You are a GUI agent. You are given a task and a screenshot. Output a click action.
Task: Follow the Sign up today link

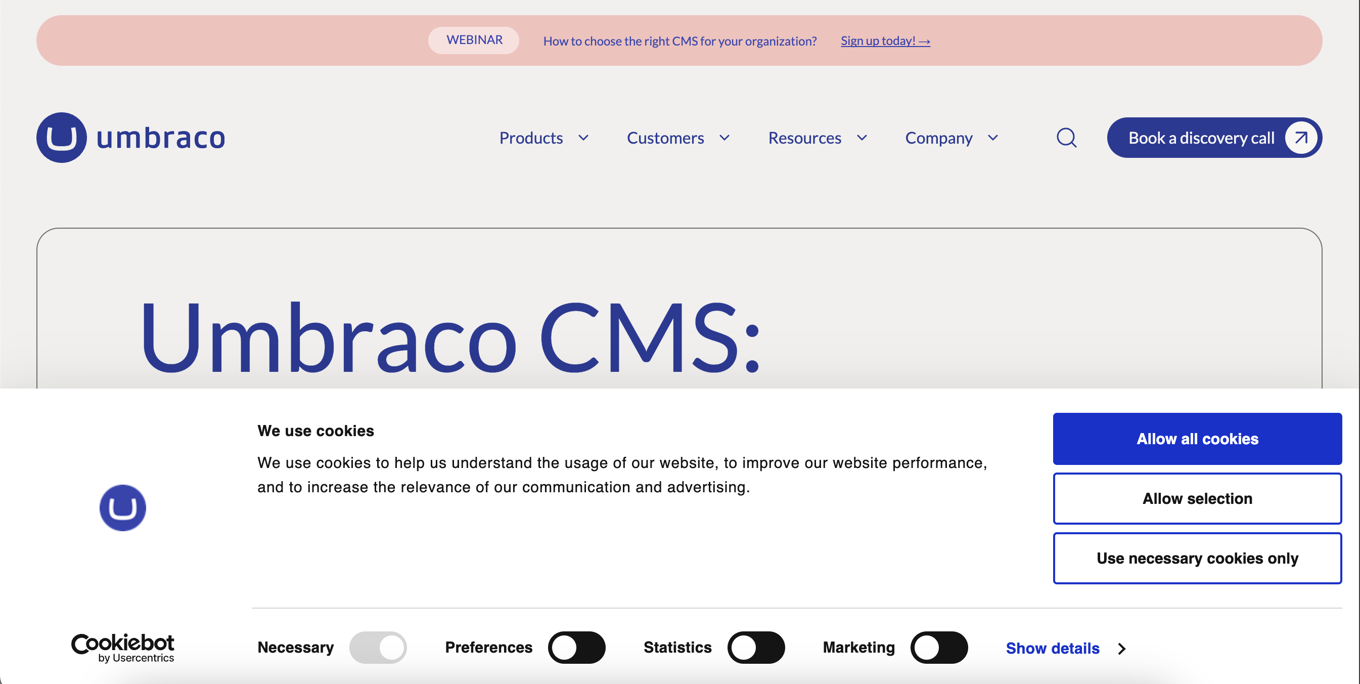point(885,41)
